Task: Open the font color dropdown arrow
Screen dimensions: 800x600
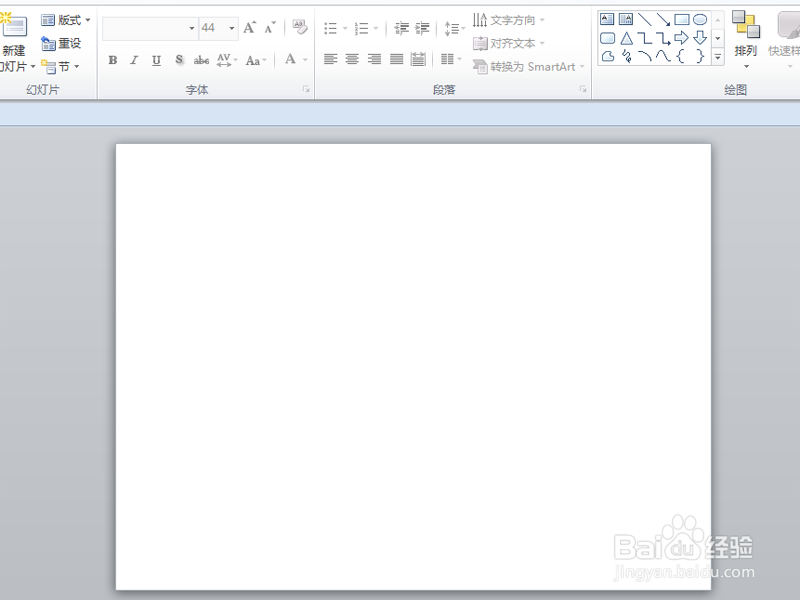Action: click(305, 60)
